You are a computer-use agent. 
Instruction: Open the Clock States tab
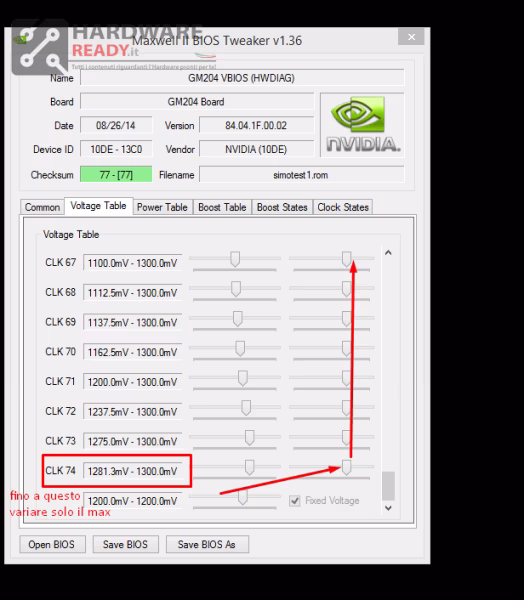[343, 207]
